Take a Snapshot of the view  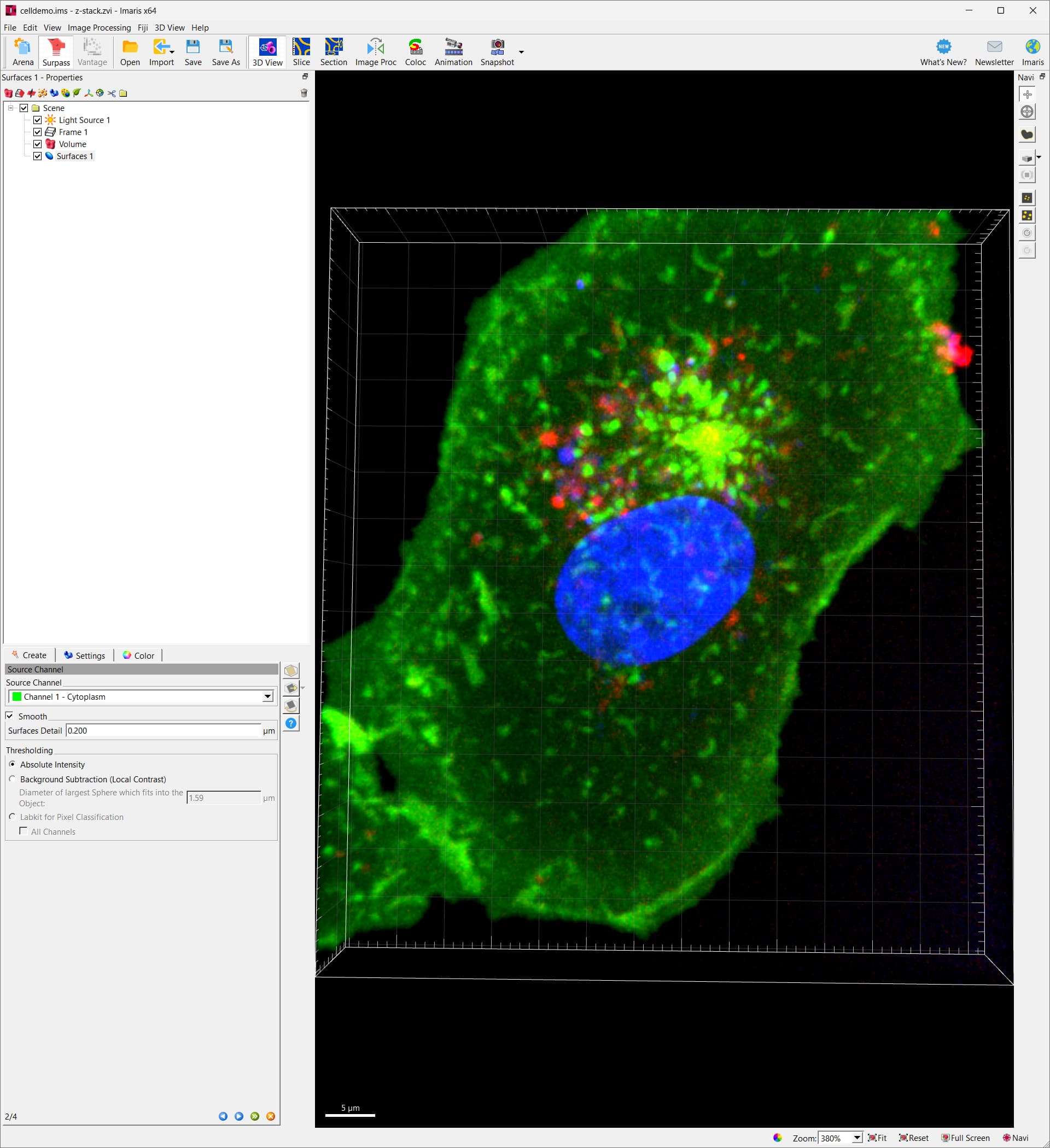coord(497,51)
